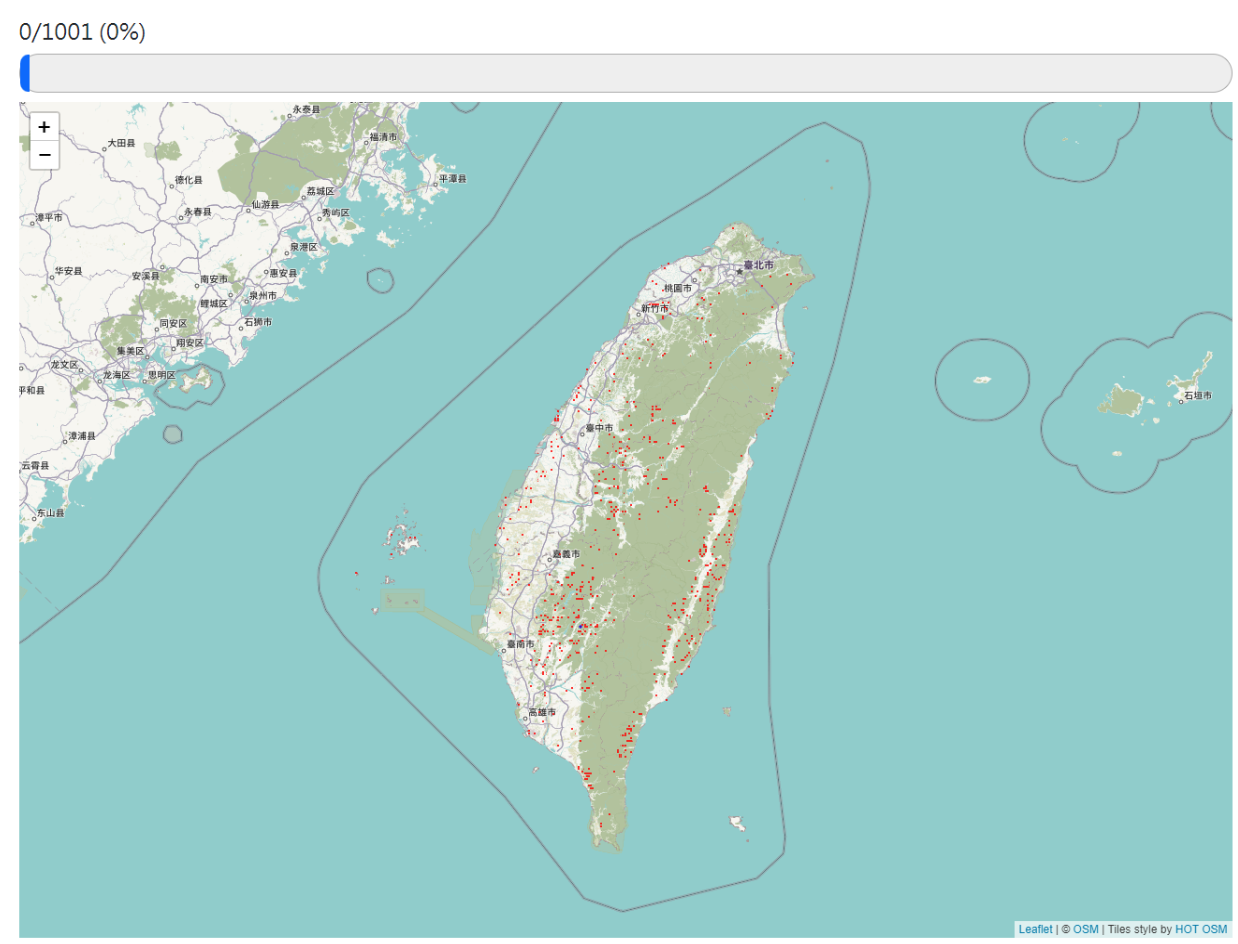
Task: Click the 臺中市 city marker
Action: point(580,428)
